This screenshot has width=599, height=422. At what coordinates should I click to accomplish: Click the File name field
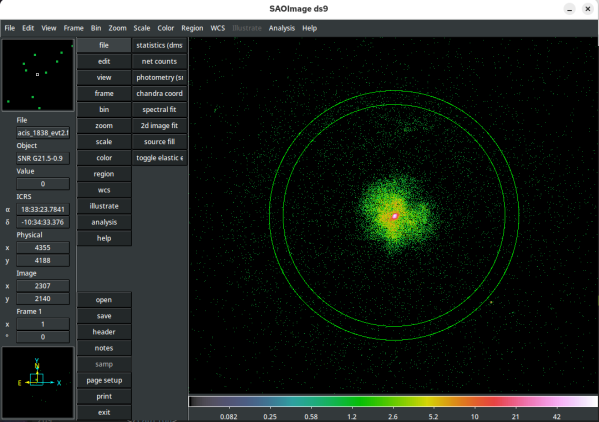pos(43,133)
